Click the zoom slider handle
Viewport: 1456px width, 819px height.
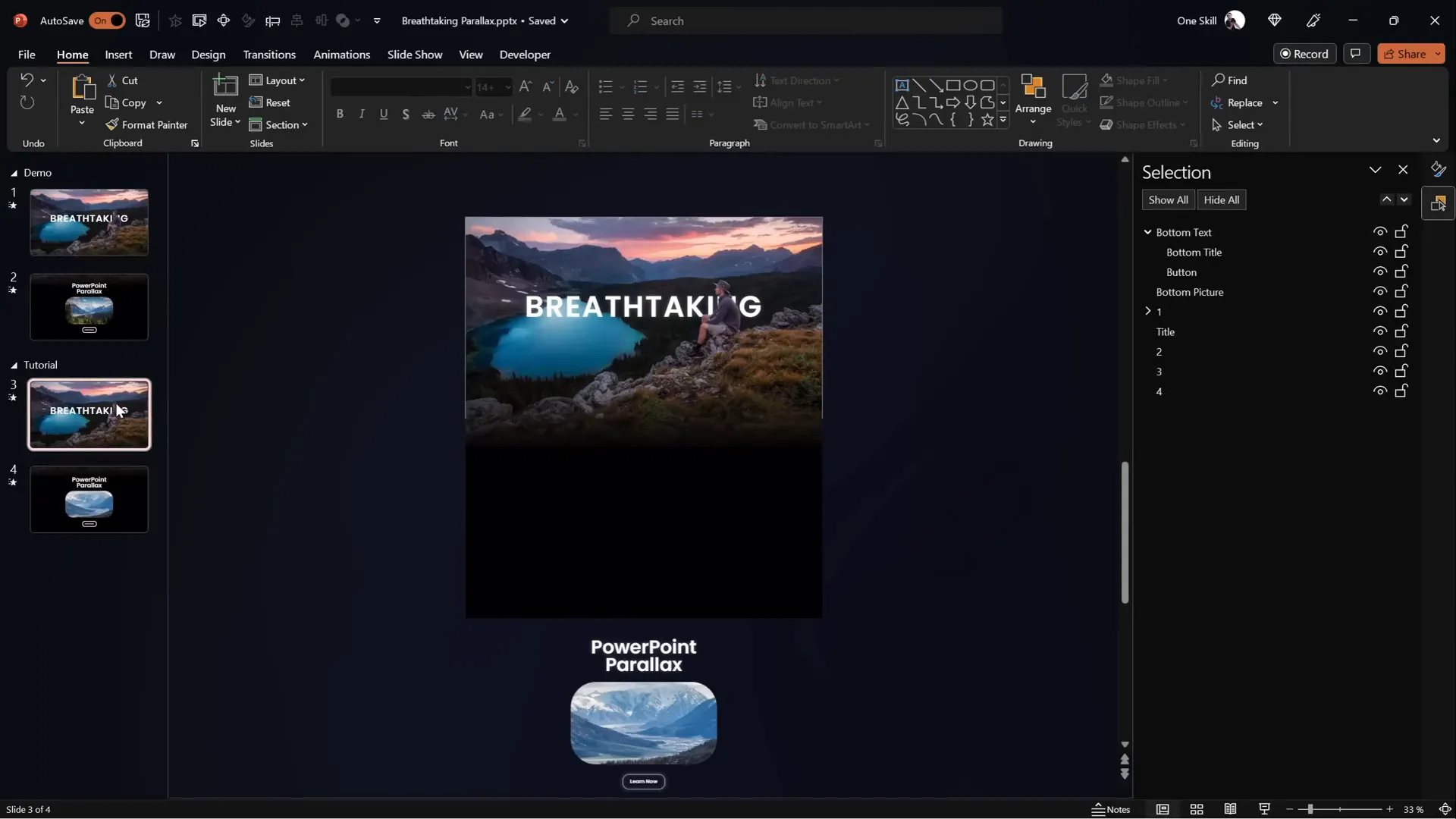[1310, 809]
